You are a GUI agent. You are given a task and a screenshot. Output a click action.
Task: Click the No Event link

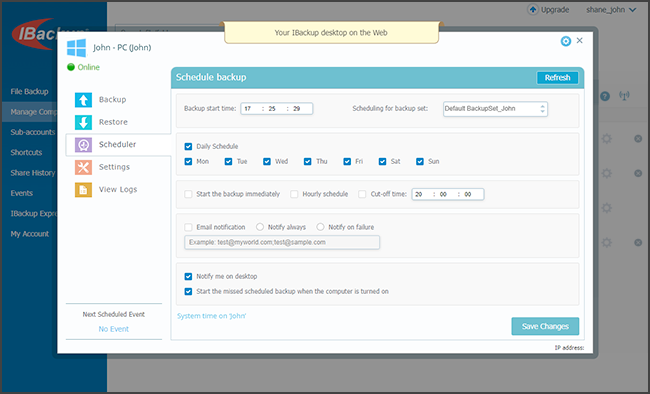(114, 329)
